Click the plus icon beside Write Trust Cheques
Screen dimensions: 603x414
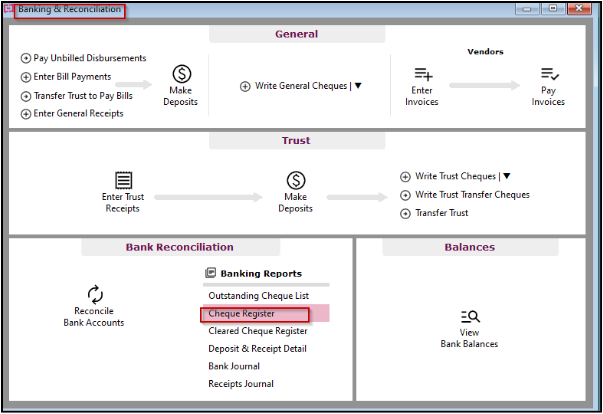(405, 177)
